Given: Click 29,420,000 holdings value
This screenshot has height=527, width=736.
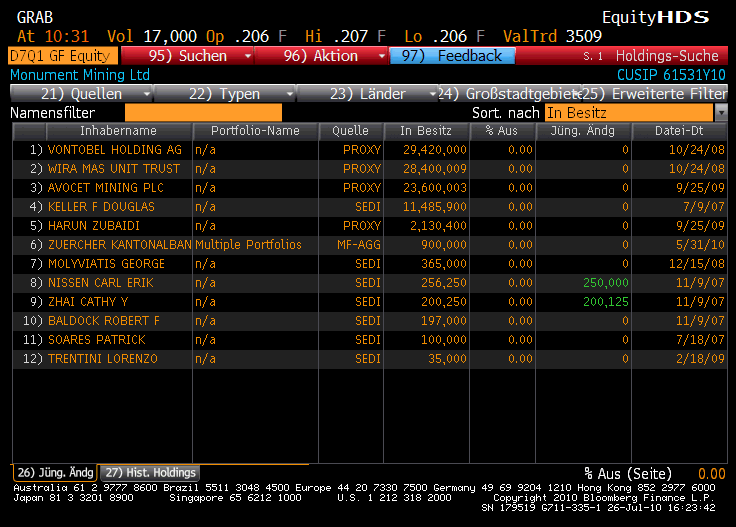Looking at the screenshot, I should 435,150.
